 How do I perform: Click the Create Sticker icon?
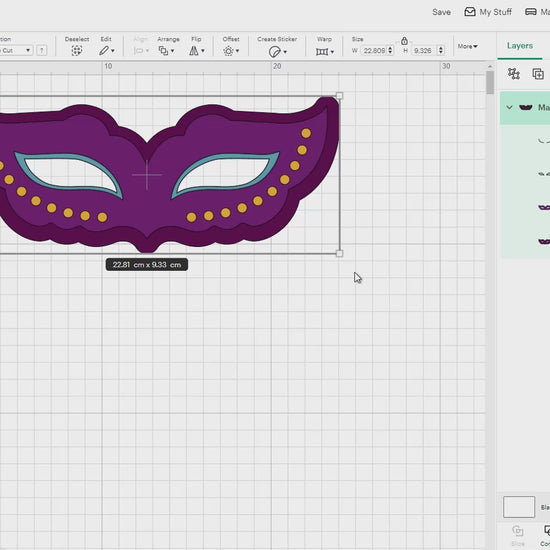[x=277, y=52]
